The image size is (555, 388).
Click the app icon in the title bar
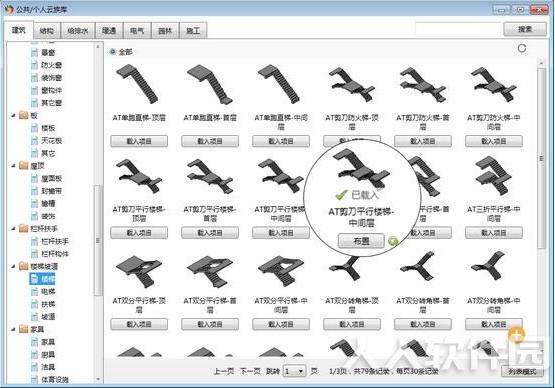pyautogui.click(x=8, y=9)
